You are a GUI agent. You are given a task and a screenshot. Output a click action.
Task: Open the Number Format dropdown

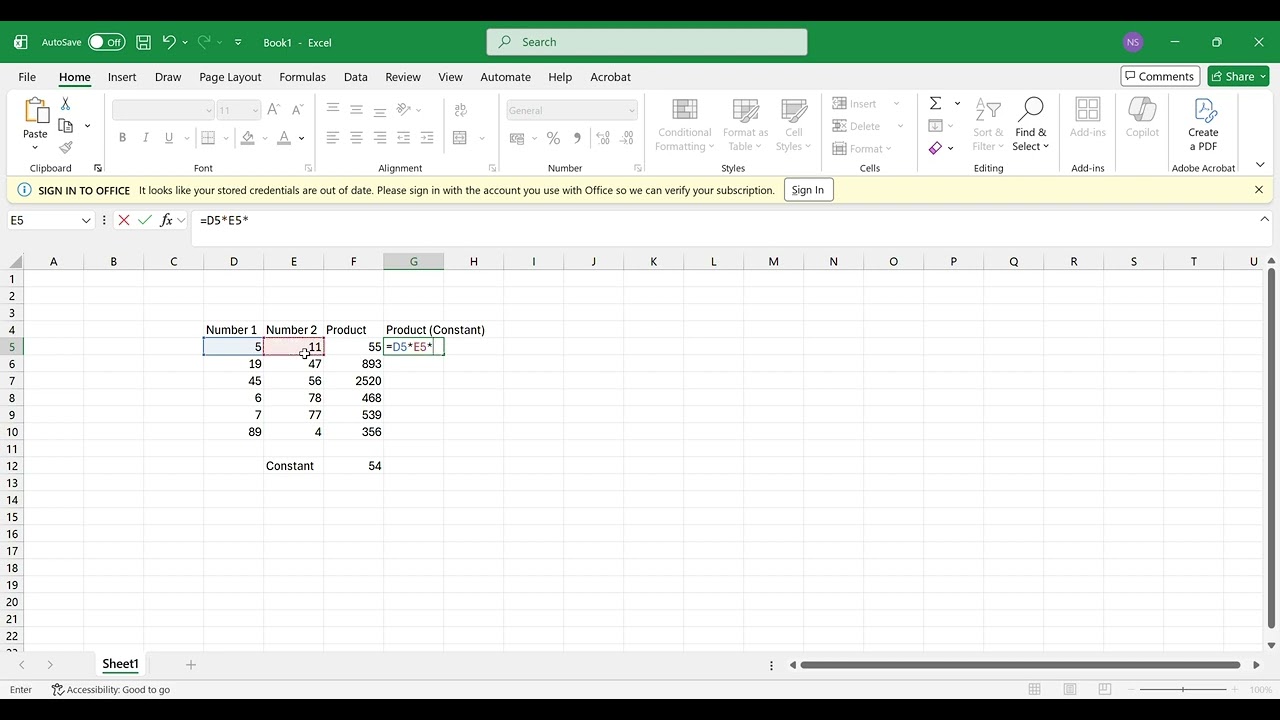point(631,110)
